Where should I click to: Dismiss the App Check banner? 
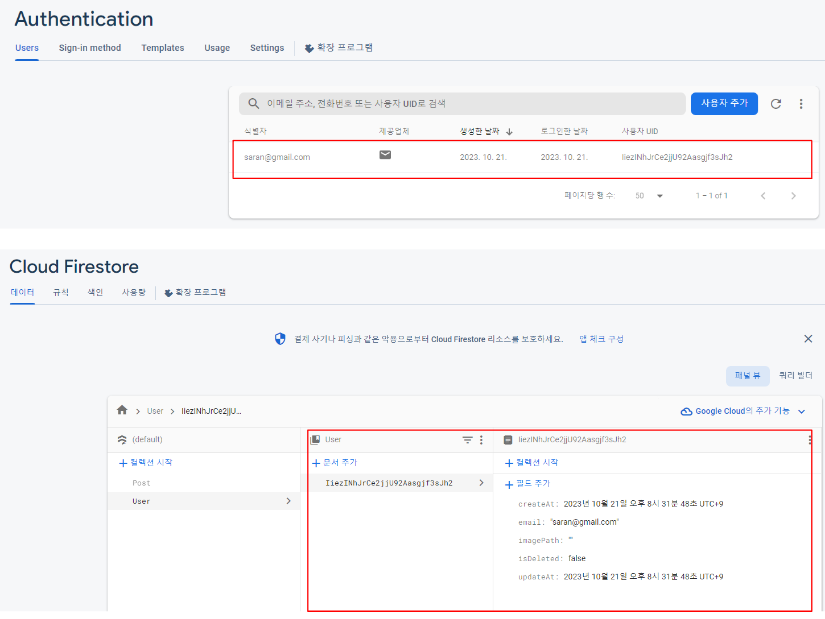(808, 339)
